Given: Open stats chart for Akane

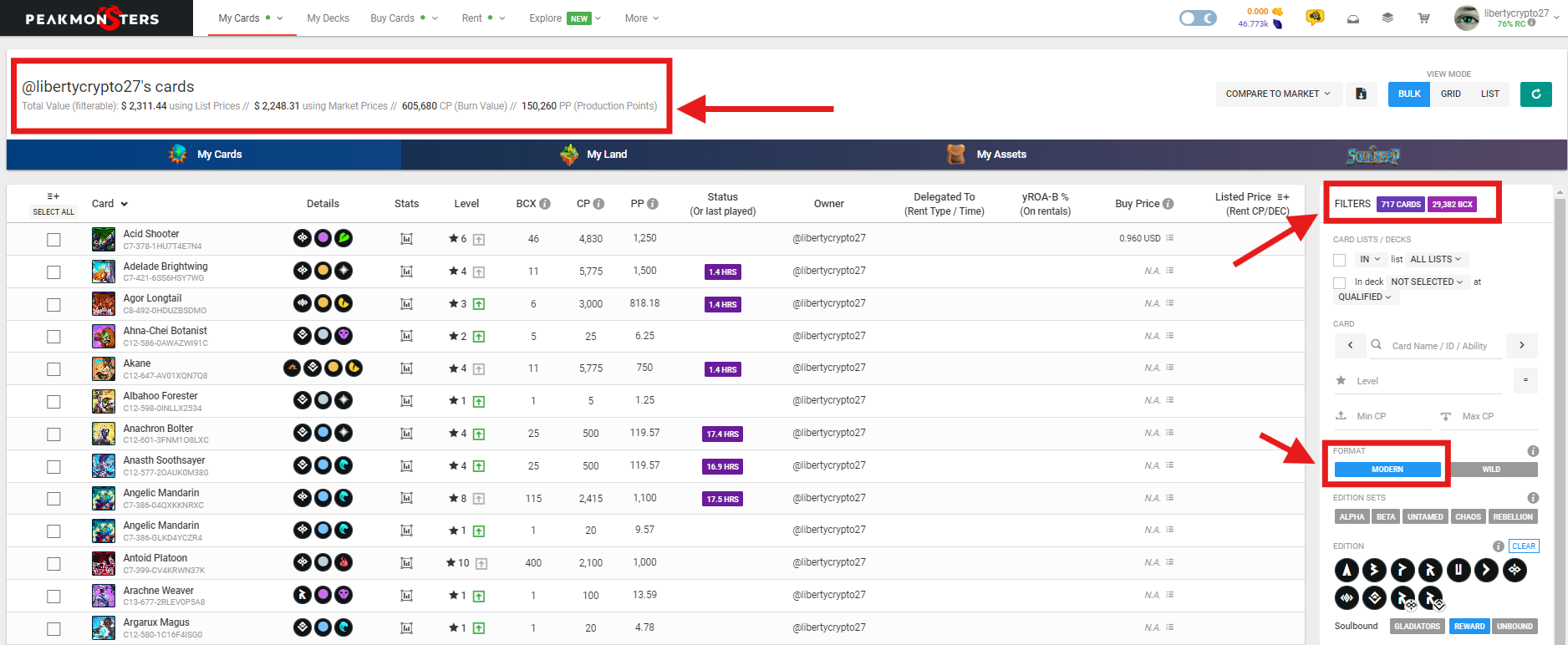Looking at the screenshot, I should point(406,368).
